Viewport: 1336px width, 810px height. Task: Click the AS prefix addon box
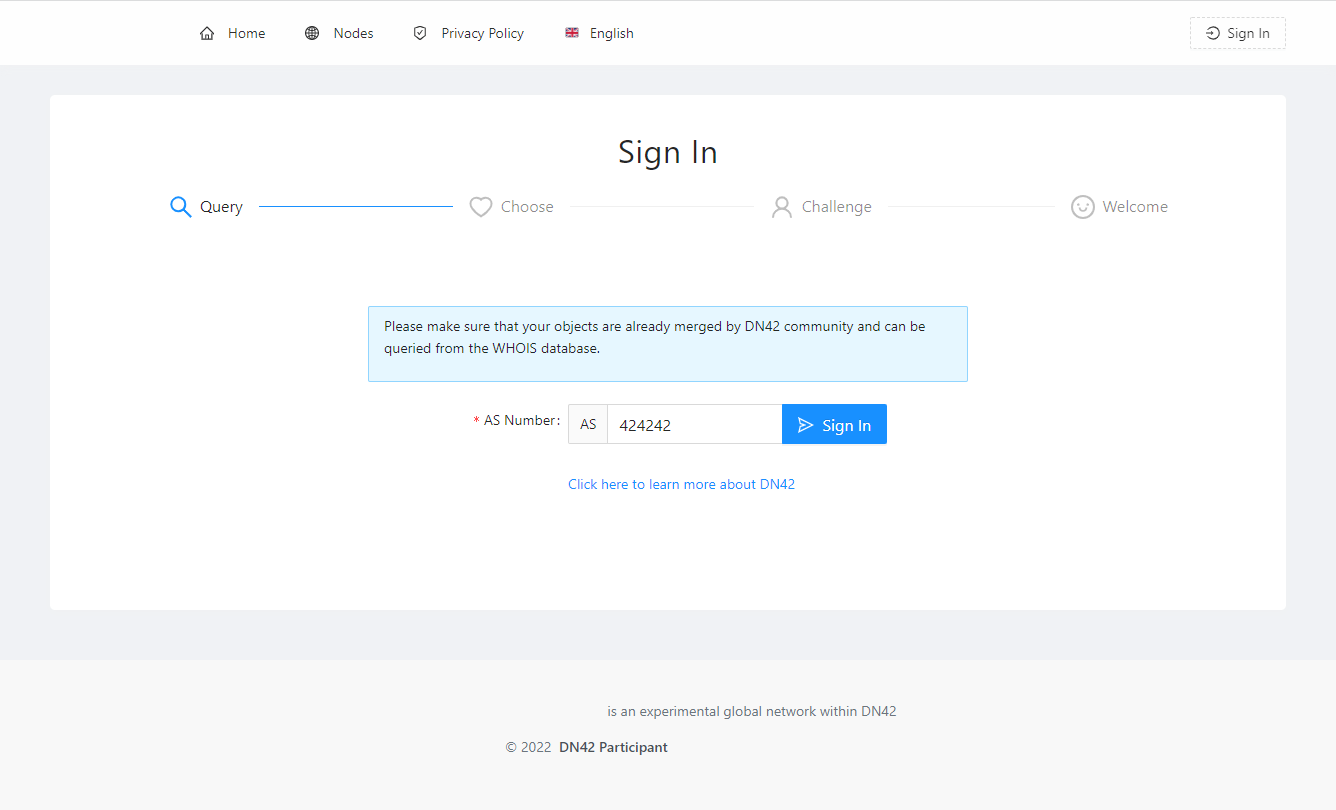point(588,424)
